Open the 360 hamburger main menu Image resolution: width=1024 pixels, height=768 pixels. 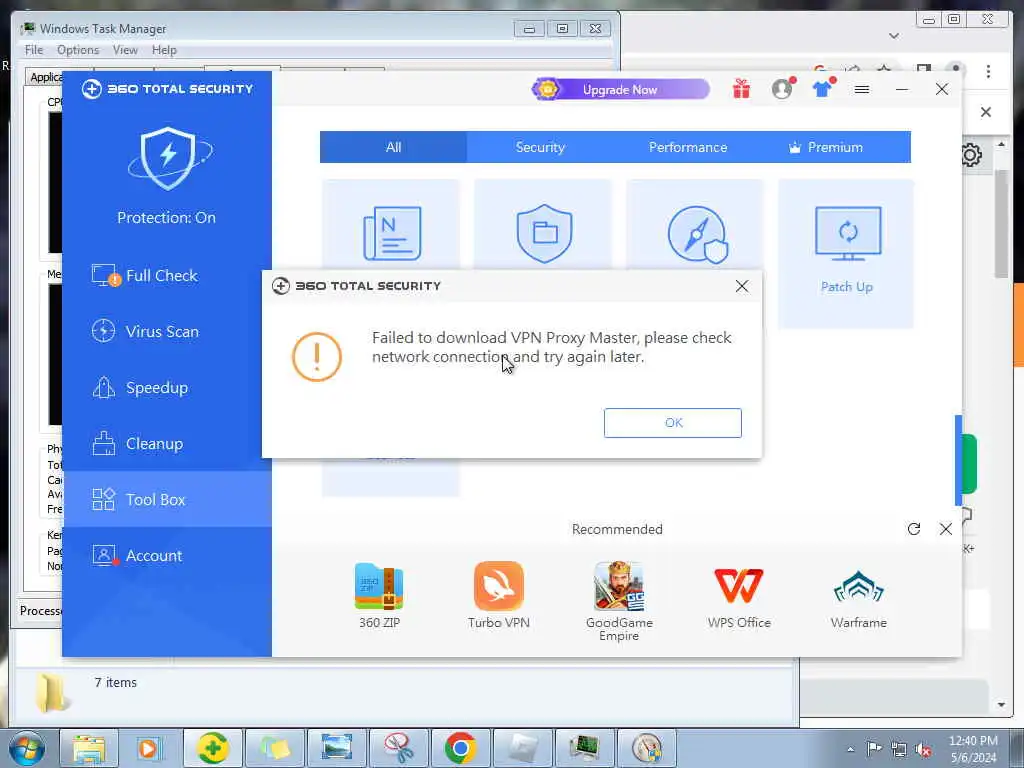pyautogui.click(x=862, y=89)
